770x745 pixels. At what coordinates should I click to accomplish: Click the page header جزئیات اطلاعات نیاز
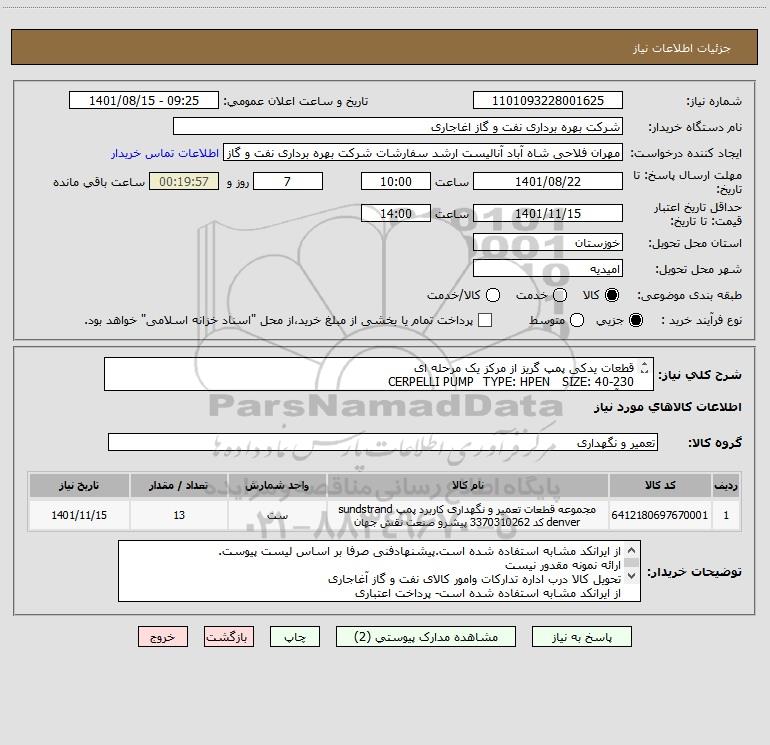click(682, 48)
